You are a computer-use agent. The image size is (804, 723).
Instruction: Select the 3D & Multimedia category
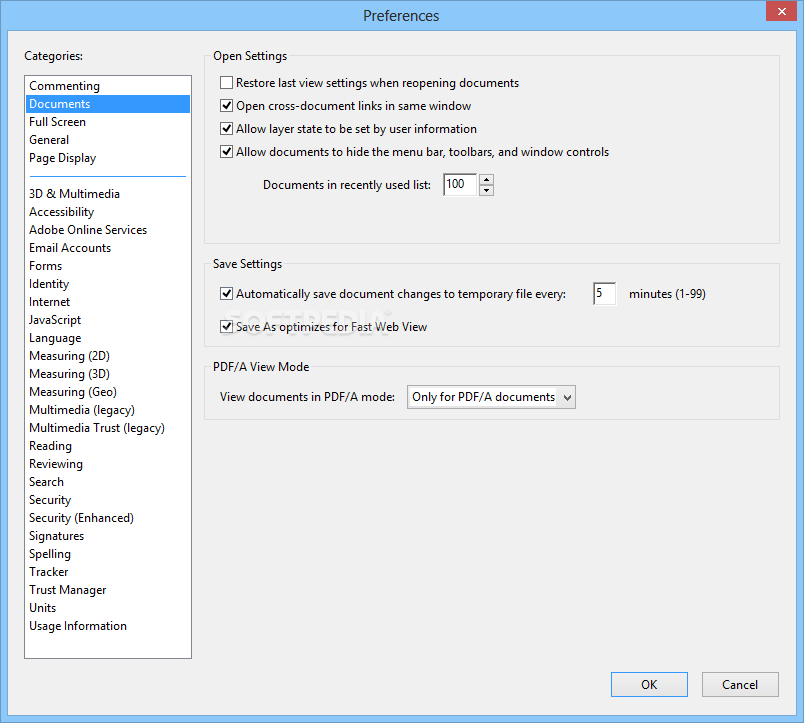(108, 194)
